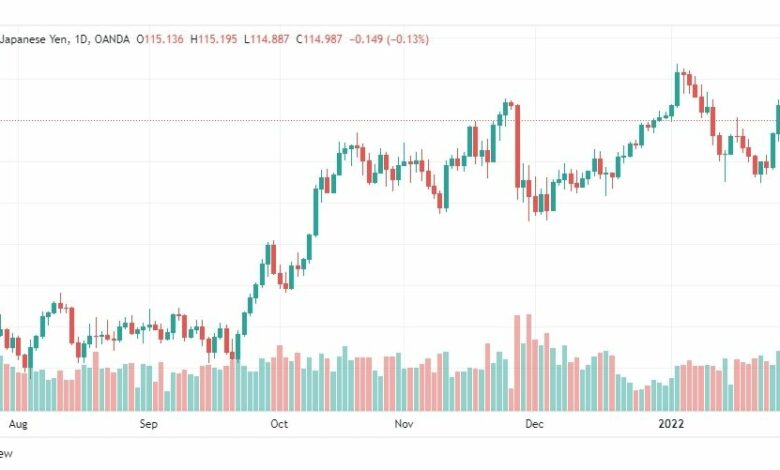Click the low value L114.887
Image resolution: width=780 pixels, height=470 pixels.
tap(266, 39)
